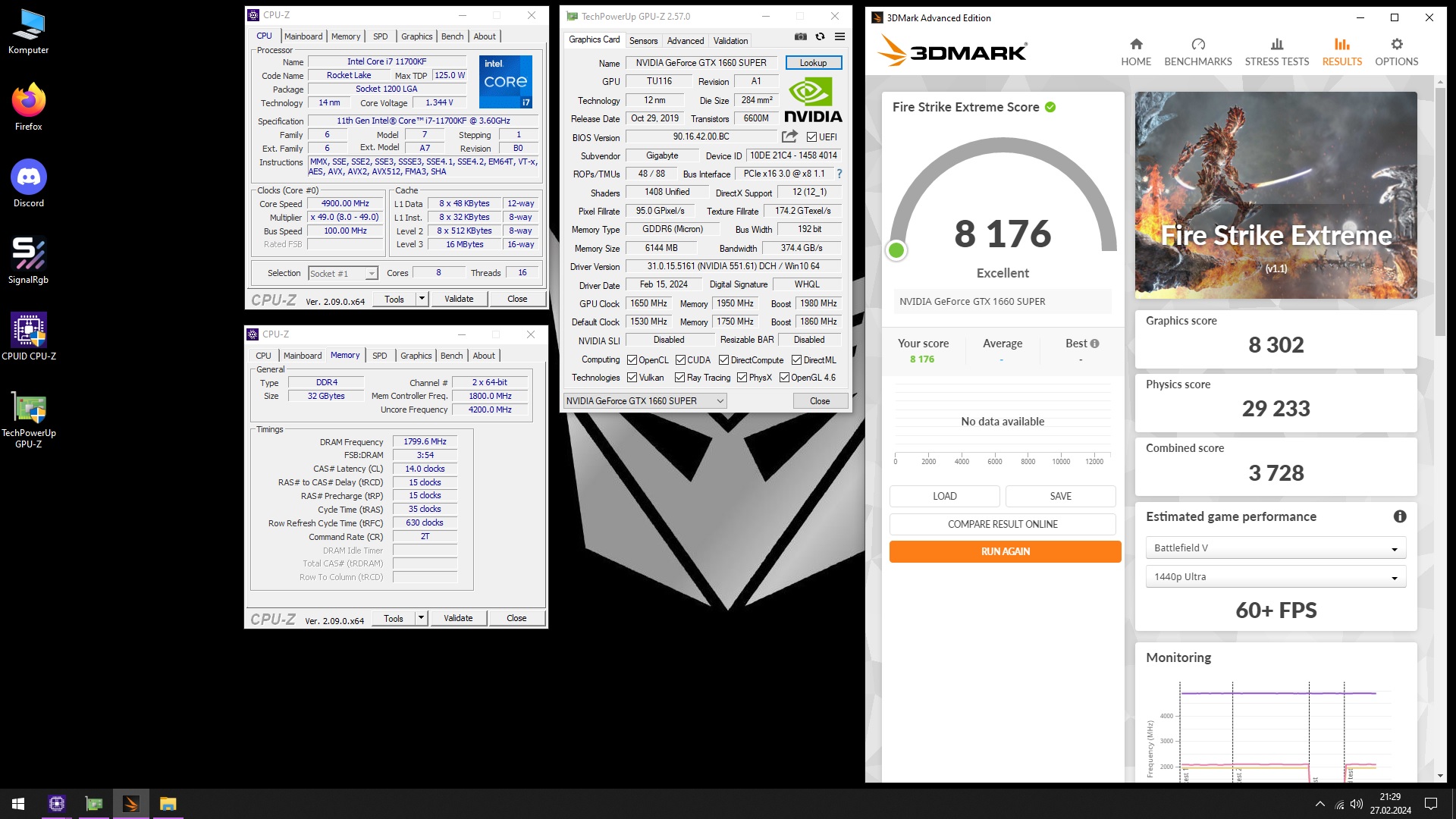Image resolution: width=1456 pixels, height=819 pixels.
Task: Open the Komputer desktop icon
Action: [28, 32]
